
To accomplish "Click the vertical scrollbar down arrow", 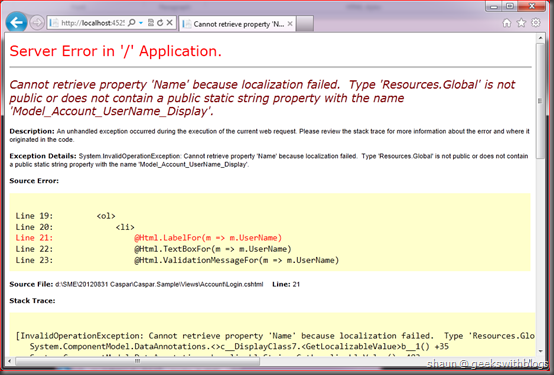I will (x=540, y=351).
